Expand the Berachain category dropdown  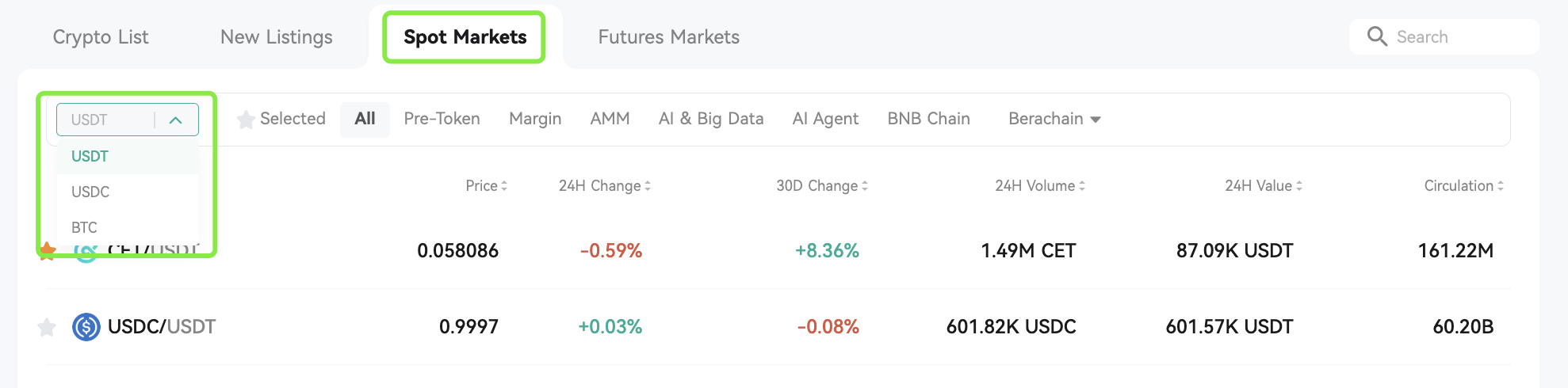(x=1054, y=119)
